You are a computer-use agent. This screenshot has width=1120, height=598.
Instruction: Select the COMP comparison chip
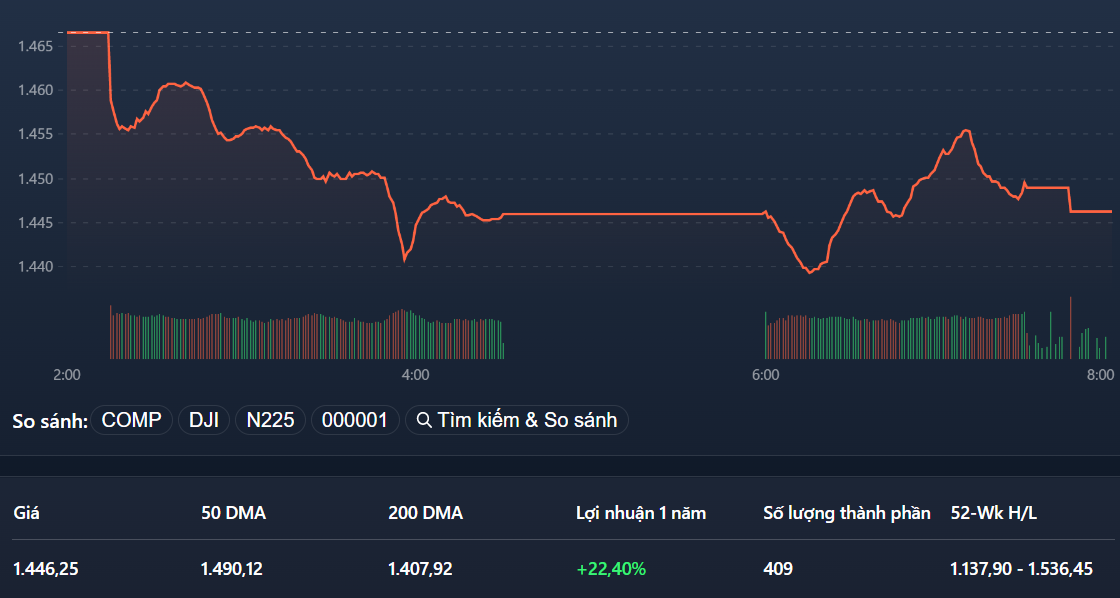tap(131, 420)
